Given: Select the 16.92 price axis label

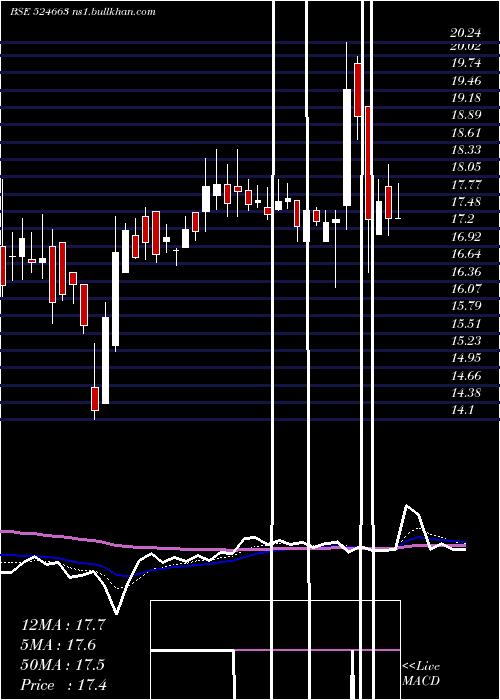Looking at the screenshot, I should 466,237.
